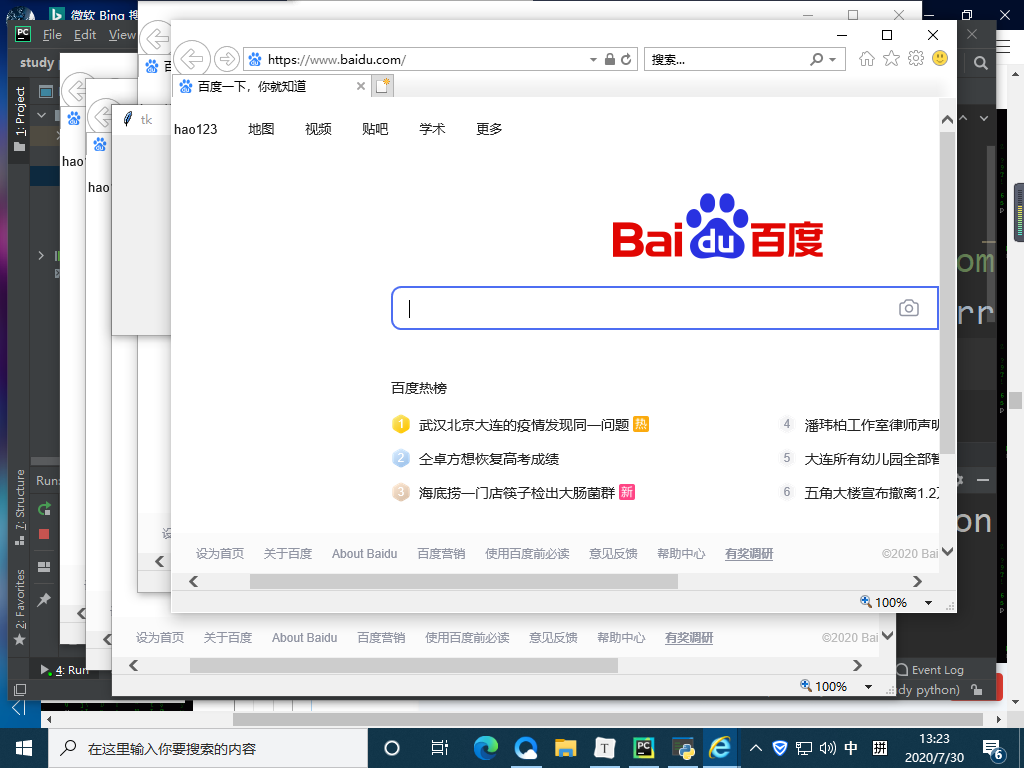Screen dimensions: 1024x768
Task: Click the Python icon on the taskbar
Action: pos(683,748)
